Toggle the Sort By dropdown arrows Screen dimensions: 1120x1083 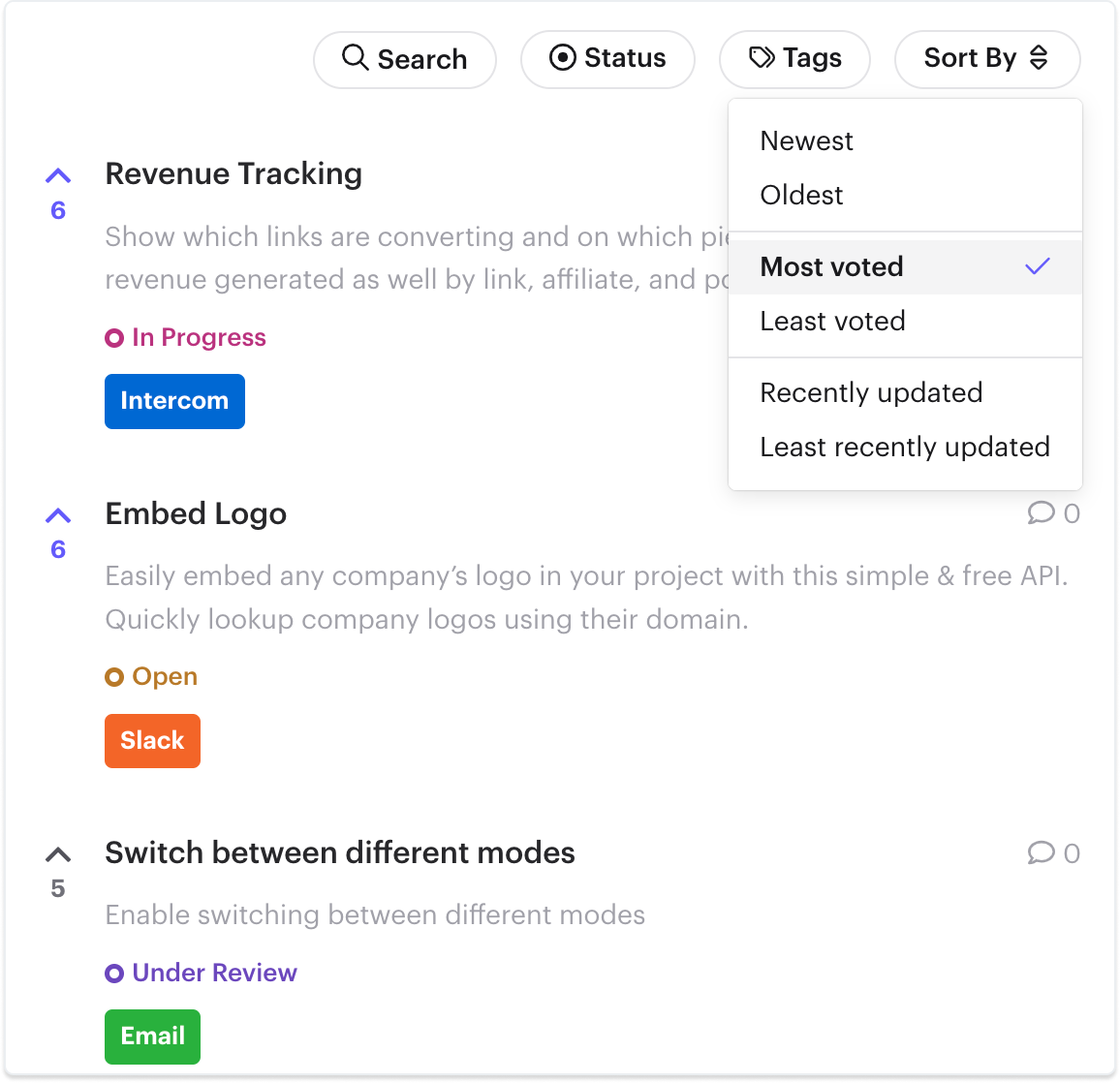coord(1039,58)
